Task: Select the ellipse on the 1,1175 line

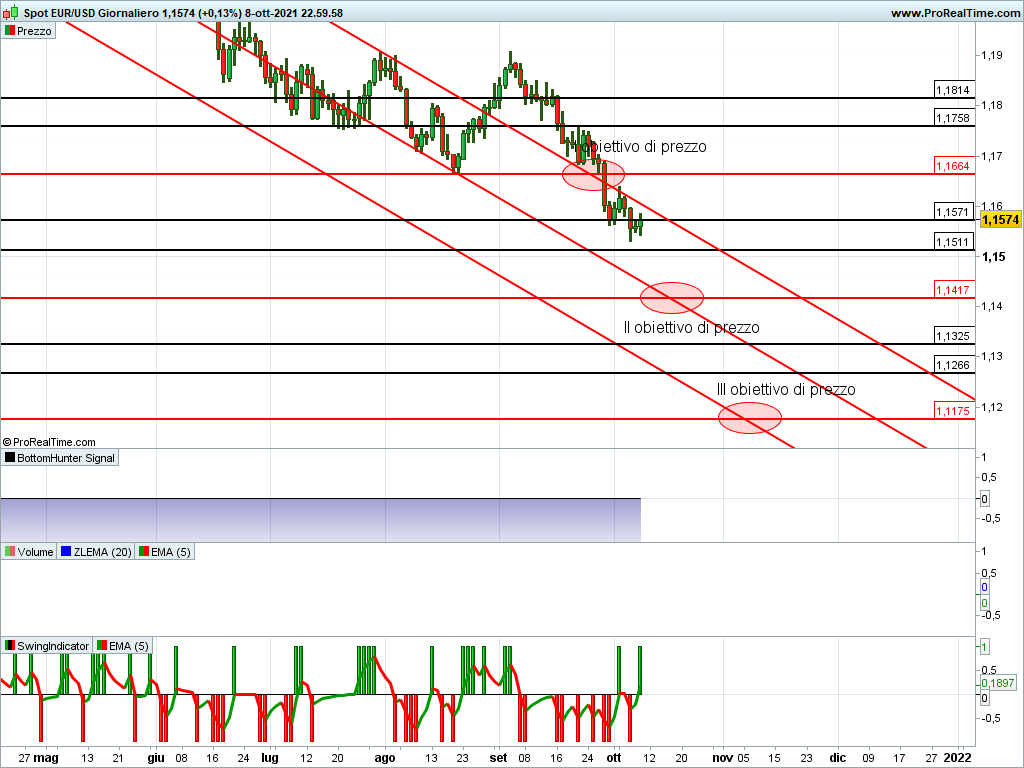Action: pyautogui.click(x=750, y=418)
